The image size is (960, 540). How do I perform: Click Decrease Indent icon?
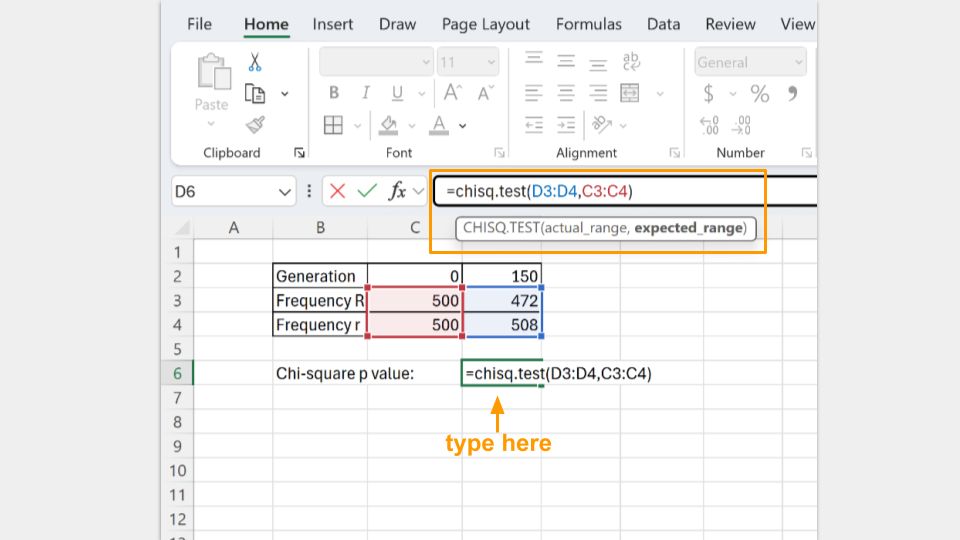click(x=534, y=125)
